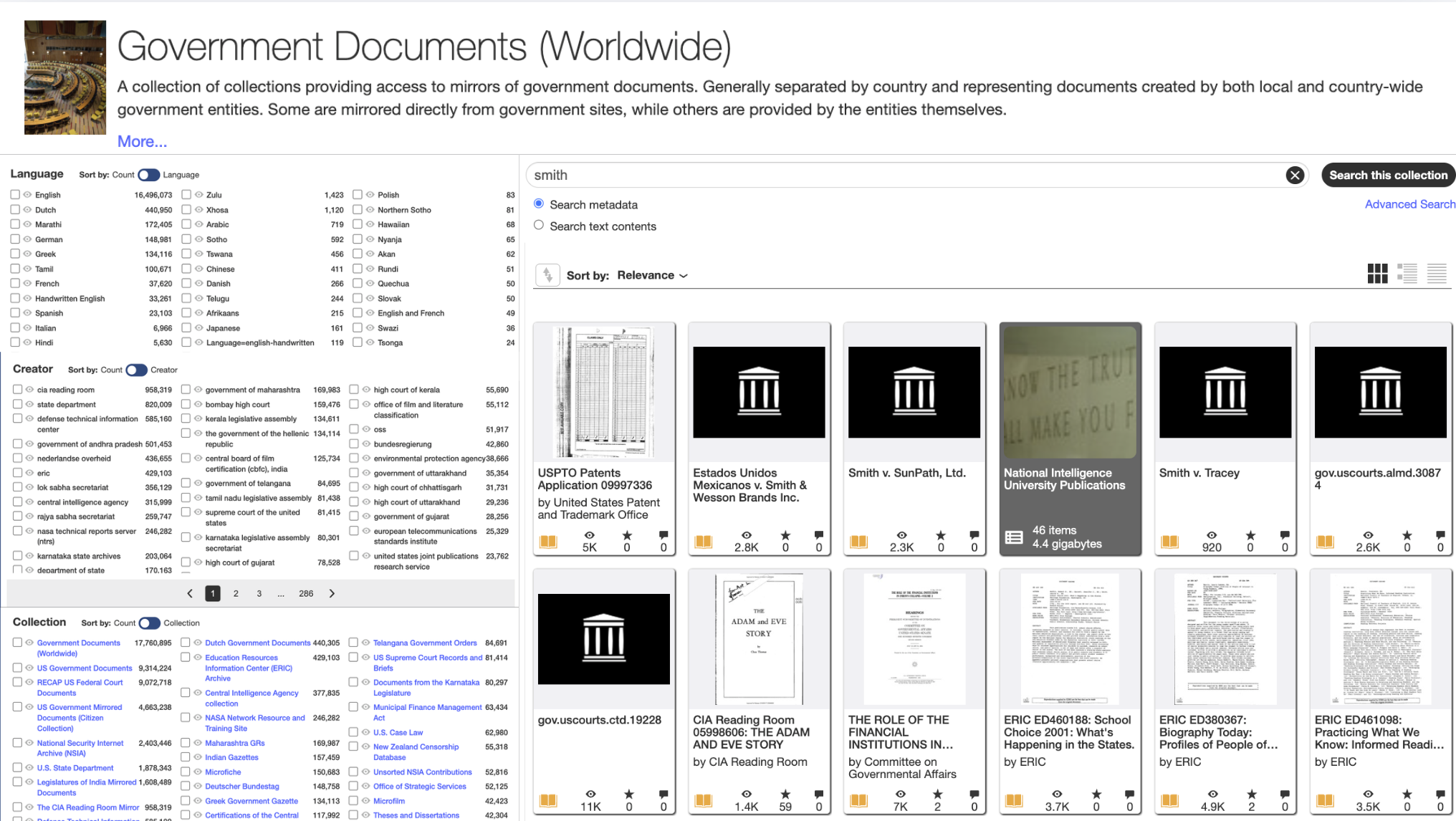Click views eye icon on USPTO Patents Application card
1456x821 pixels.
pyautogui.click(x=590, y=535)
